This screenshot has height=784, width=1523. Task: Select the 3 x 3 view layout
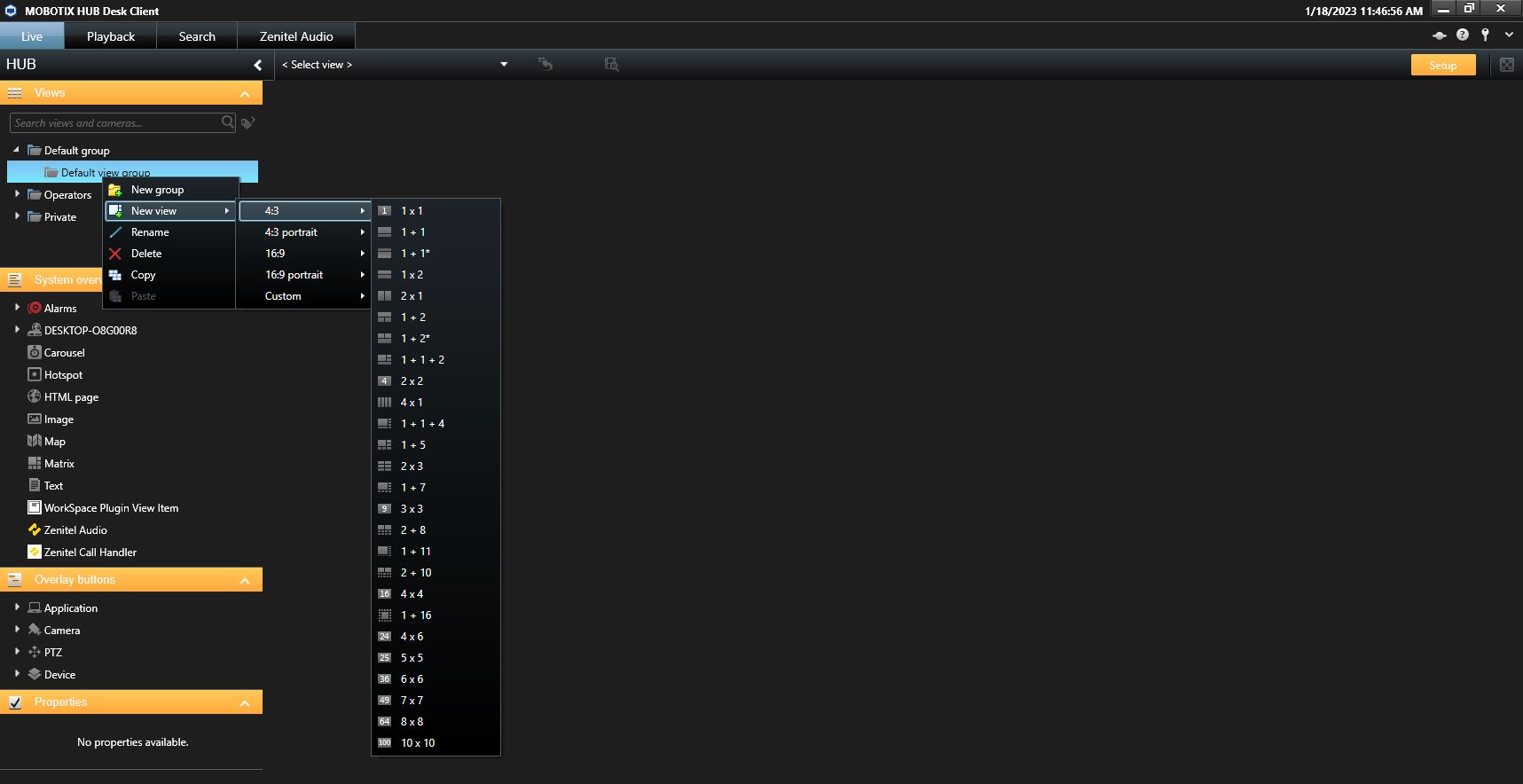pos(412,509)
